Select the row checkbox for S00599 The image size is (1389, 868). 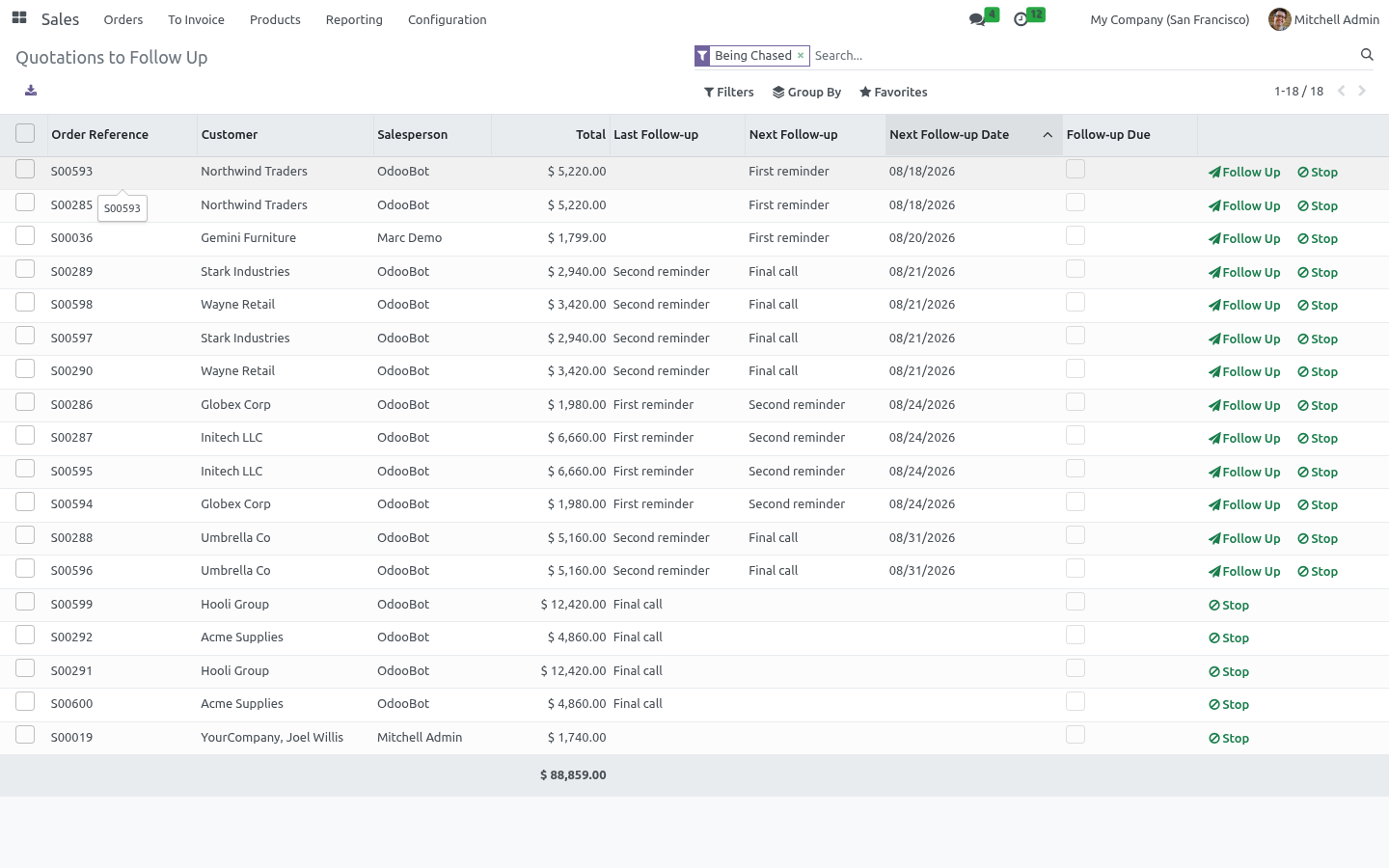coord(25,602)
